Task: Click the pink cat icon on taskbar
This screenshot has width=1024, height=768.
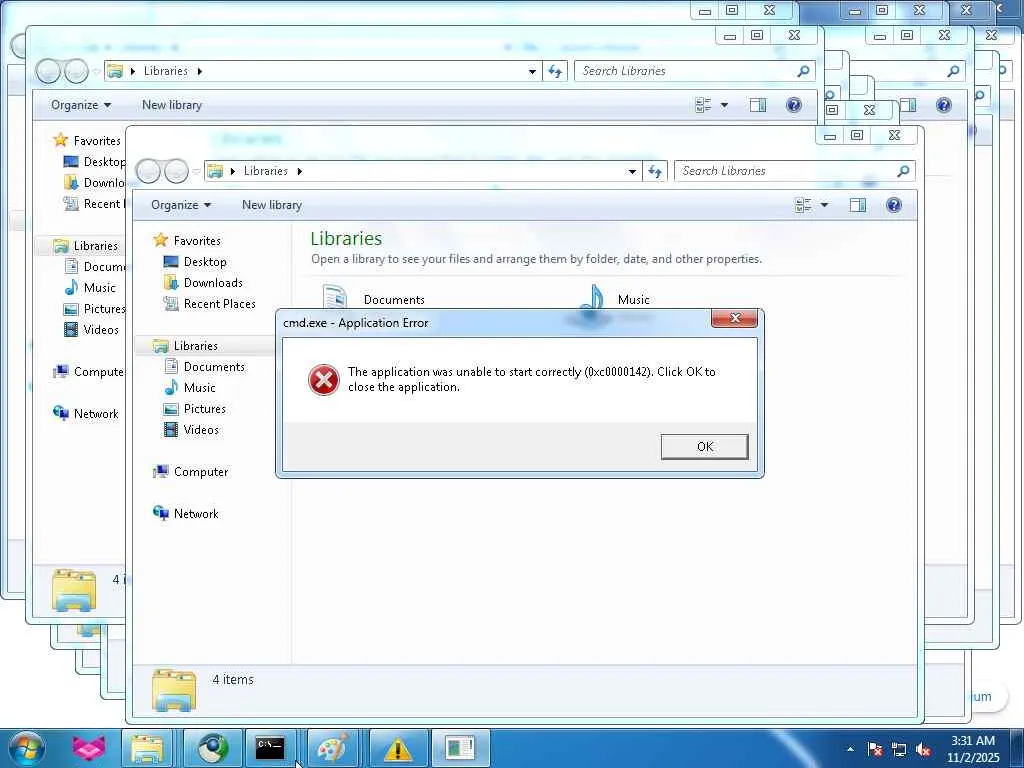Action: click(88, 748)
